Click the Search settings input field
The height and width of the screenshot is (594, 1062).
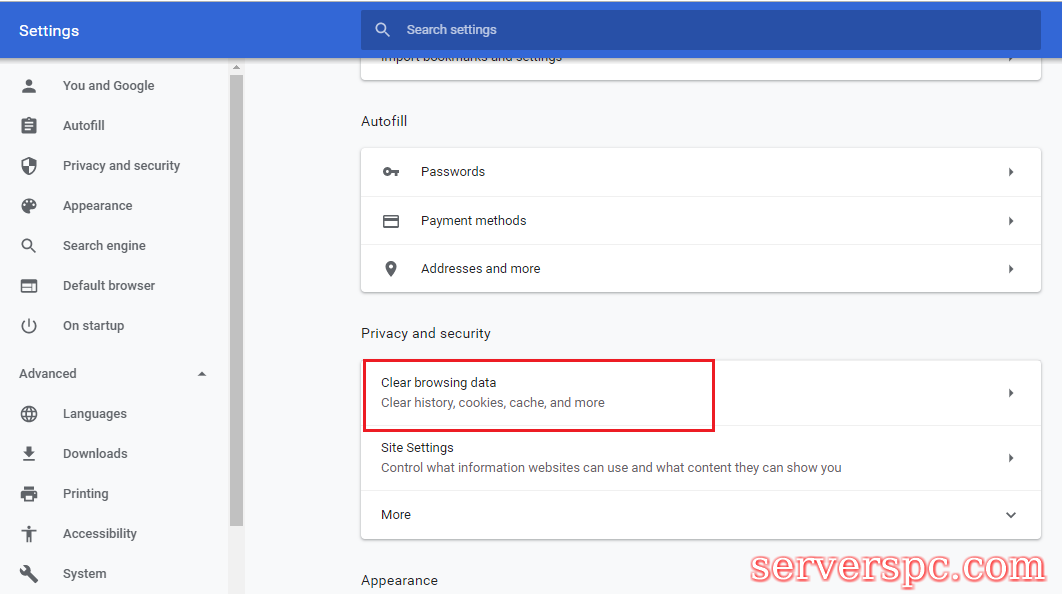coord(700,30)
